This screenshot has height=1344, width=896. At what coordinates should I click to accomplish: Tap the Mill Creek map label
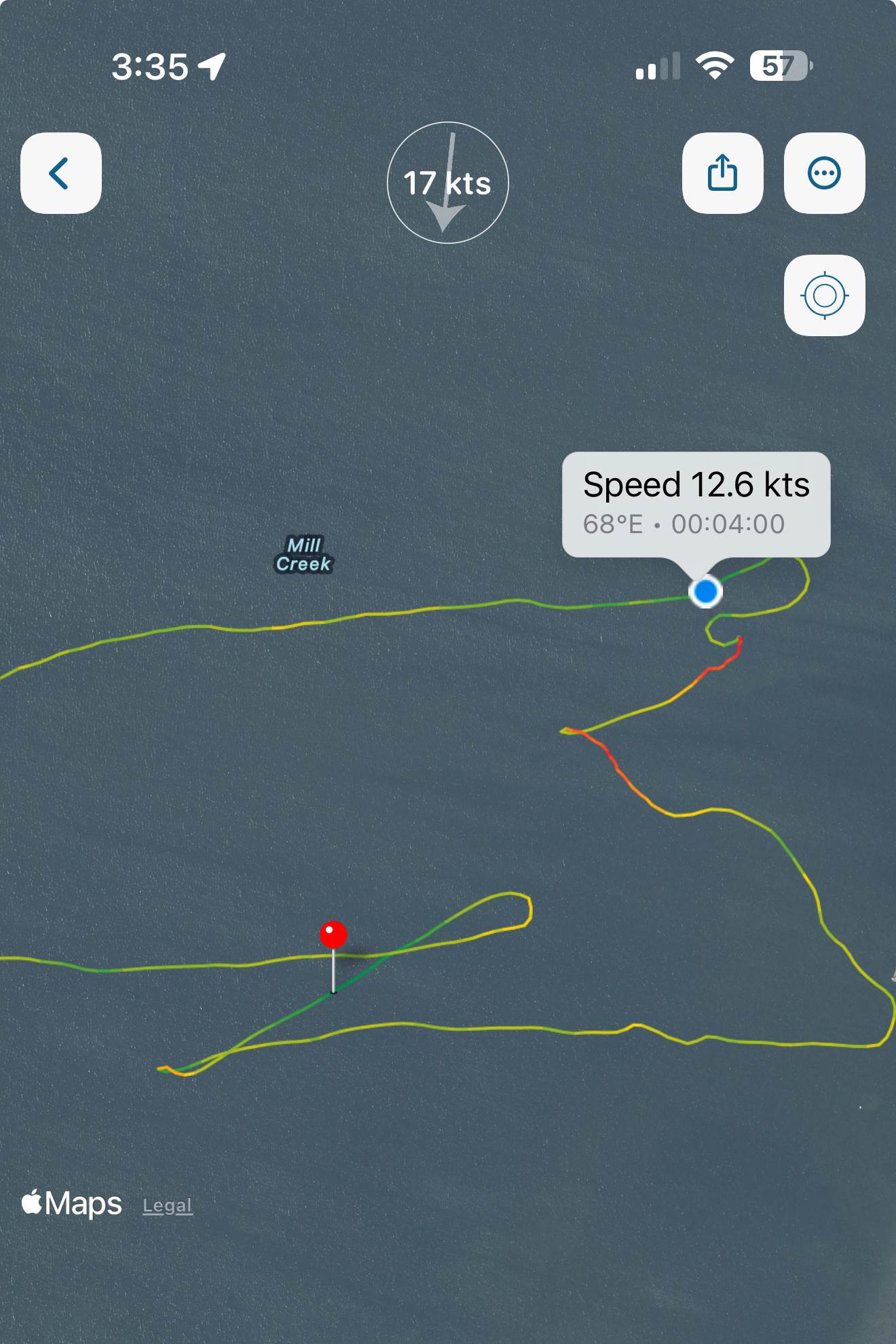[303, 554]
